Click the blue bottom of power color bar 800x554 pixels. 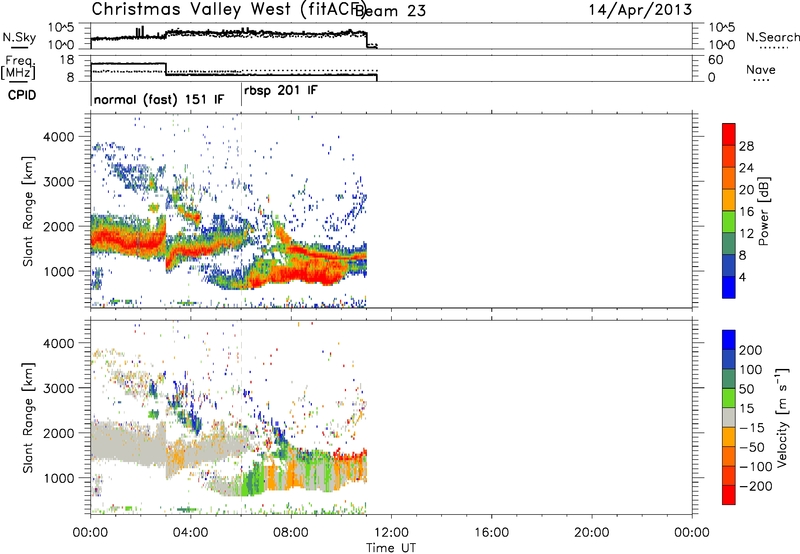click(729, 287)
